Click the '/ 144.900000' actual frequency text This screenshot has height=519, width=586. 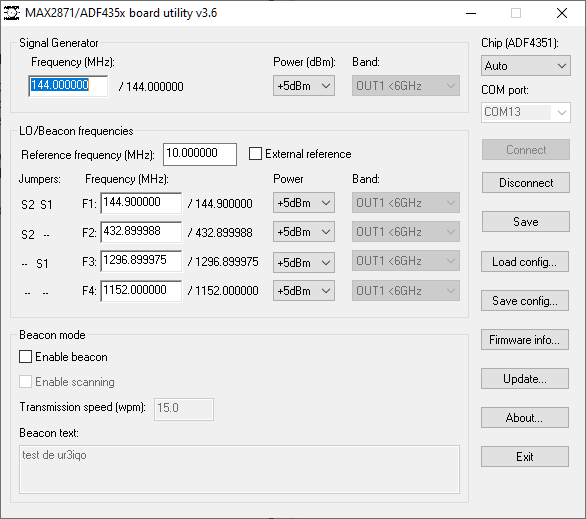click(x=220, y=204)
